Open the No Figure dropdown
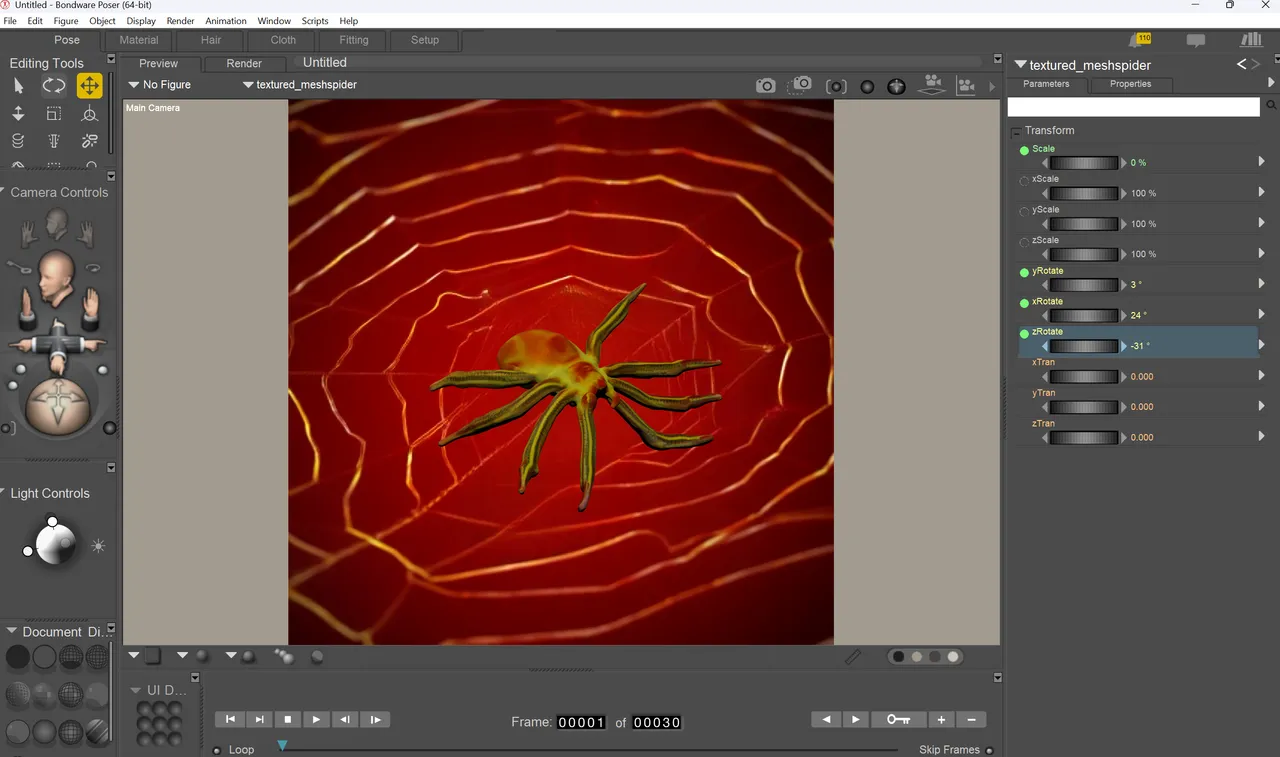This screenshot has height=757, width=1280. [x=160, y=85]
